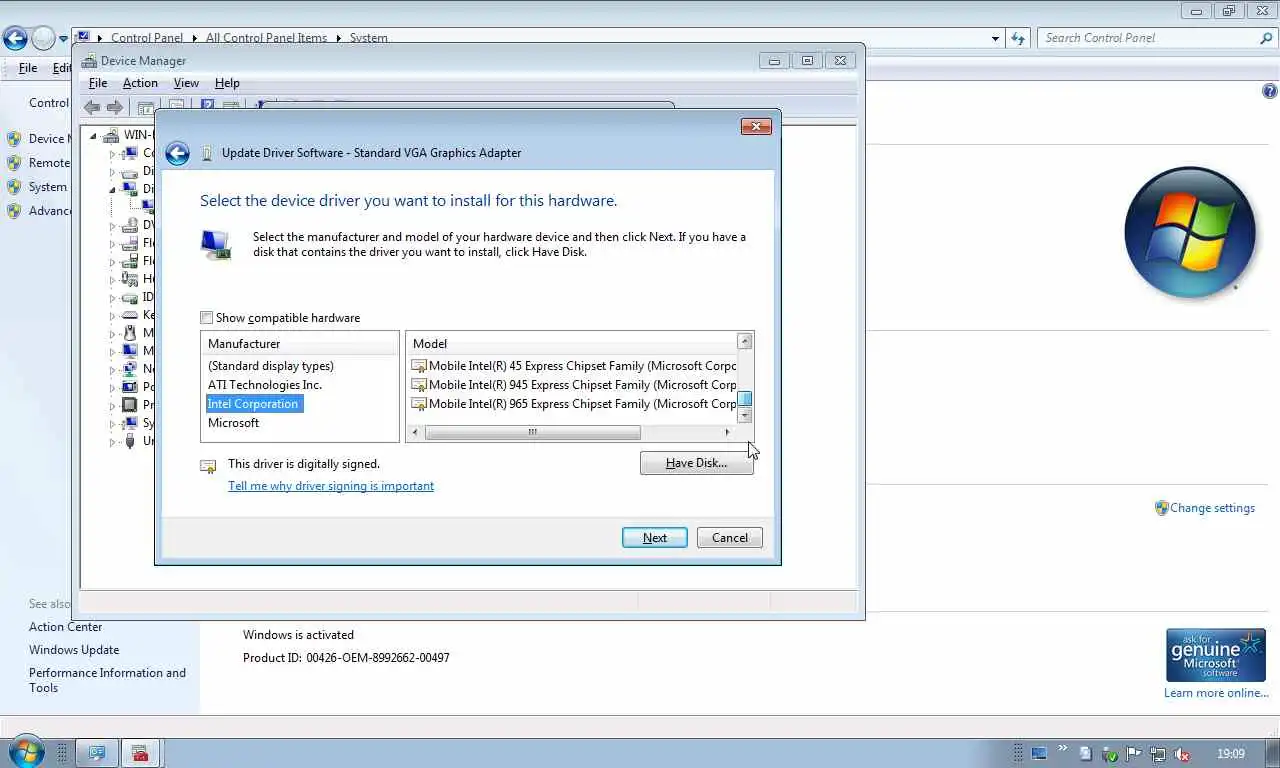Click All Control Panel Items breadcrumb
The height and width of the screenshot is (768, 1280).
click(266, 38)
